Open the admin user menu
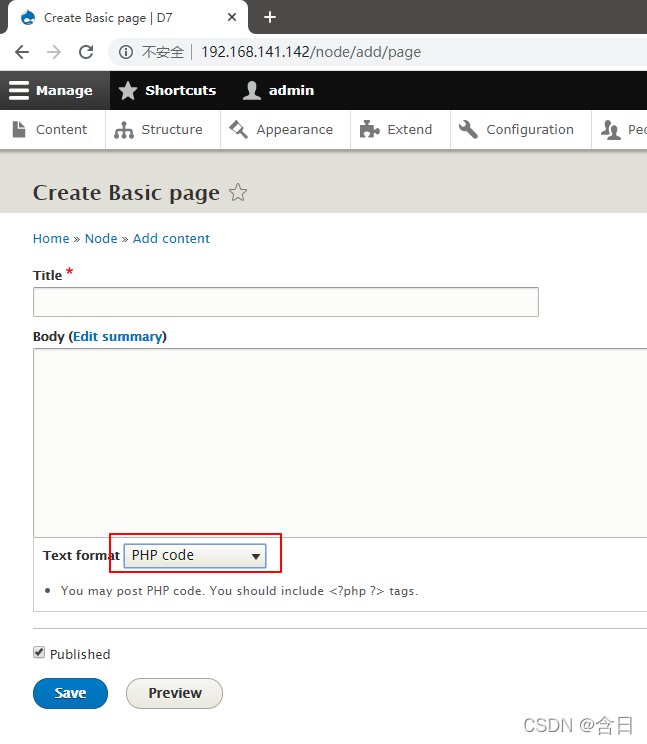The image size is (647, 744). (278, 90)
